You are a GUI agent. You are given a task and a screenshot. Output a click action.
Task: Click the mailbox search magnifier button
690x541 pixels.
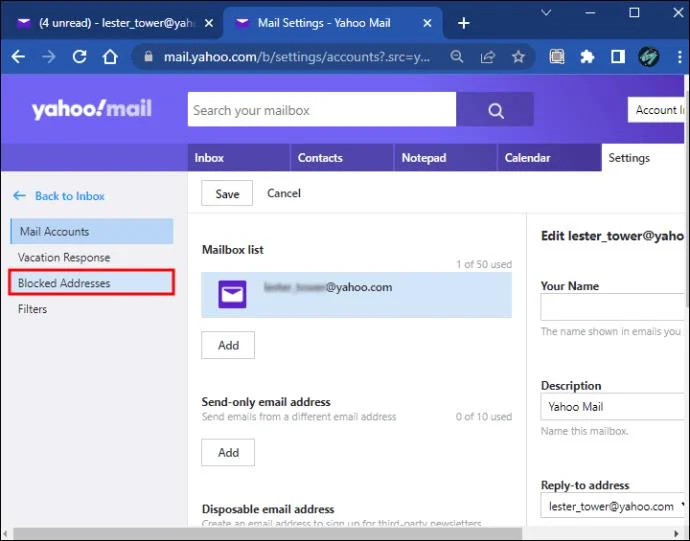pos(495,109)
